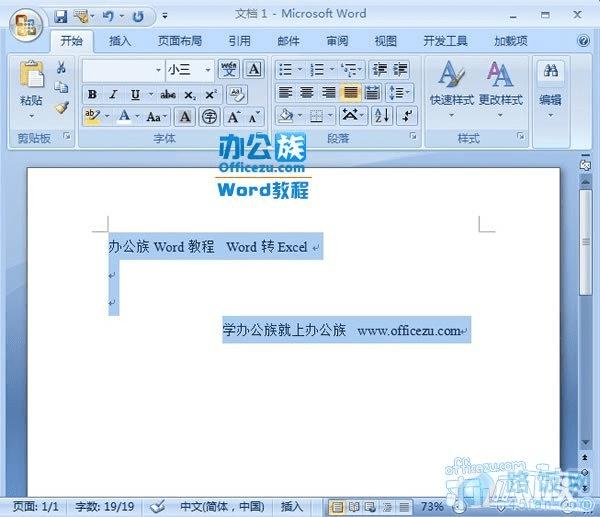
Task: Toggle justify alignment
Action: (351, 93)
